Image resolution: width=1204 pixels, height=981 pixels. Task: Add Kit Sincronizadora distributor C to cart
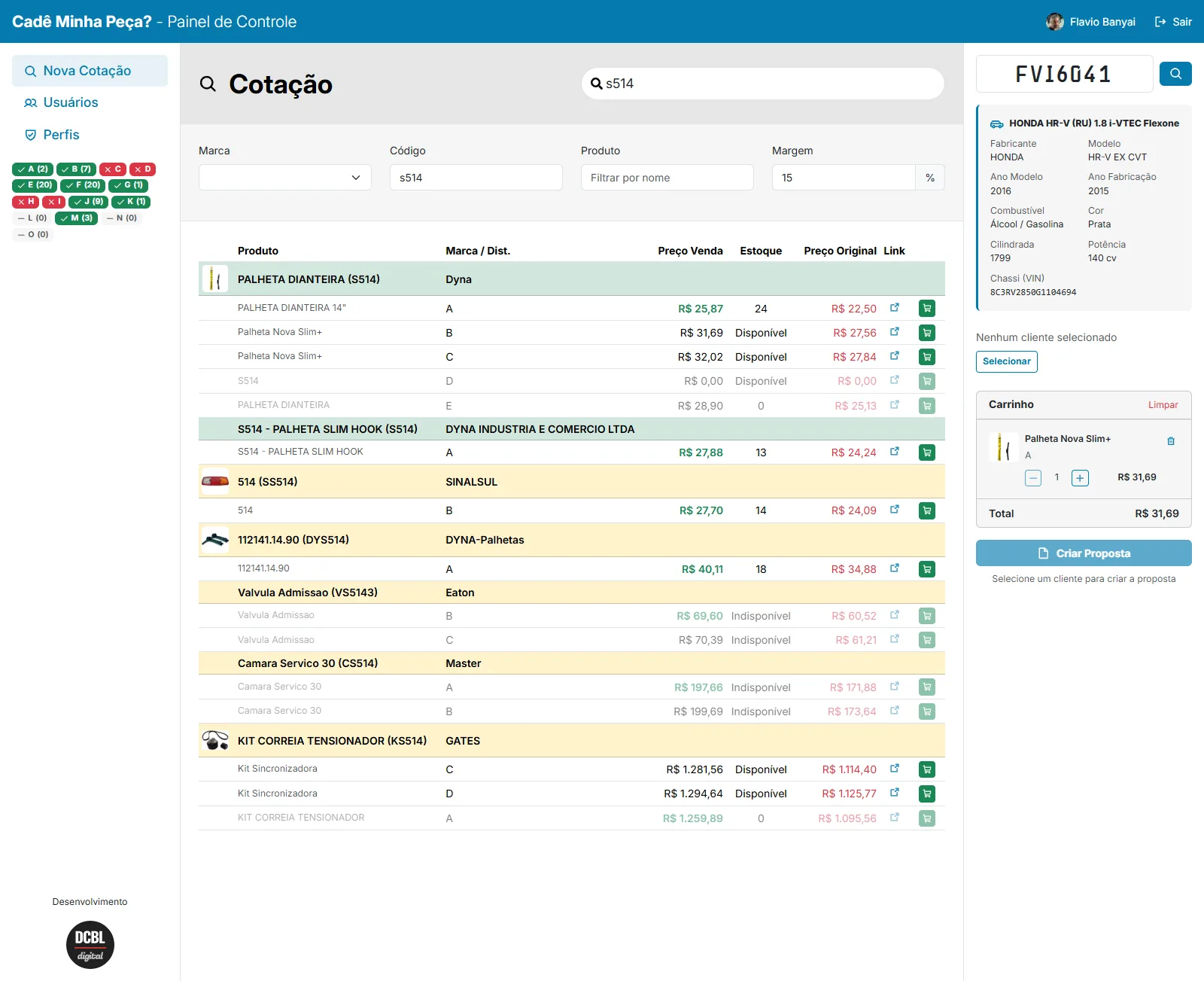(927, 769)
